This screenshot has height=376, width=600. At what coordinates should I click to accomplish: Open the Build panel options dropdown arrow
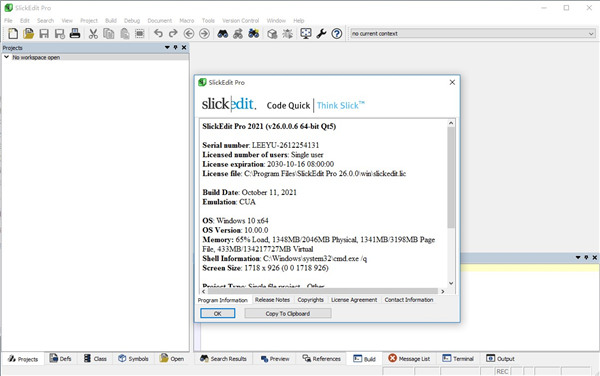click(578, 257)
